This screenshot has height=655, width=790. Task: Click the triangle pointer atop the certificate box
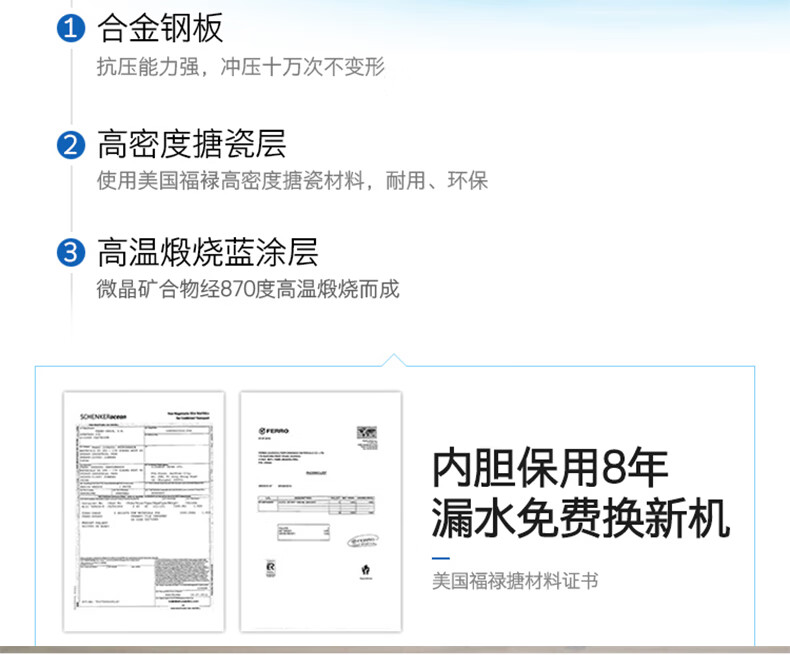point(395,360)
